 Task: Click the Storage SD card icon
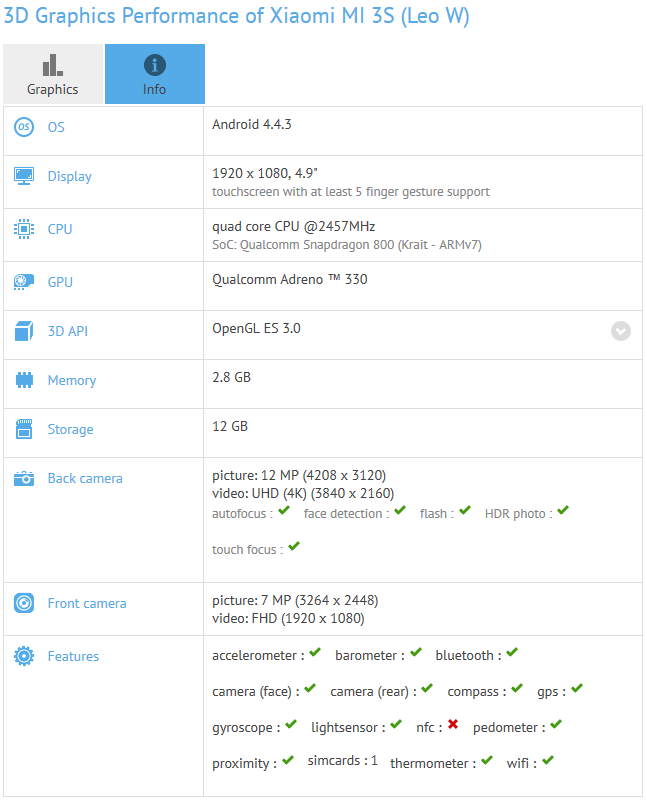24,430
